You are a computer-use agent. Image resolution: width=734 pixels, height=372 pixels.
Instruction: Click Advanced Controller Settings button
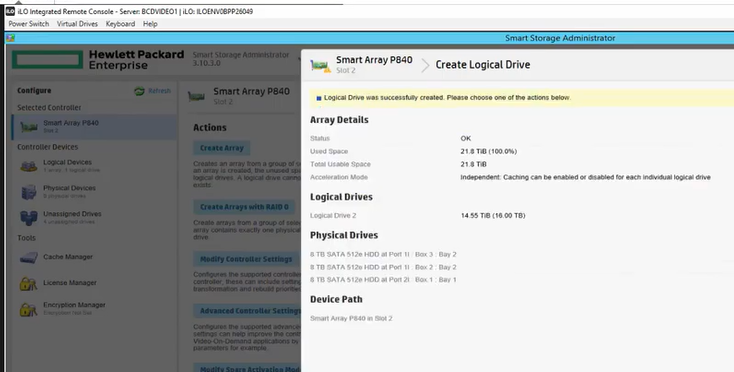pyautogui.click(x=248, y=311)
